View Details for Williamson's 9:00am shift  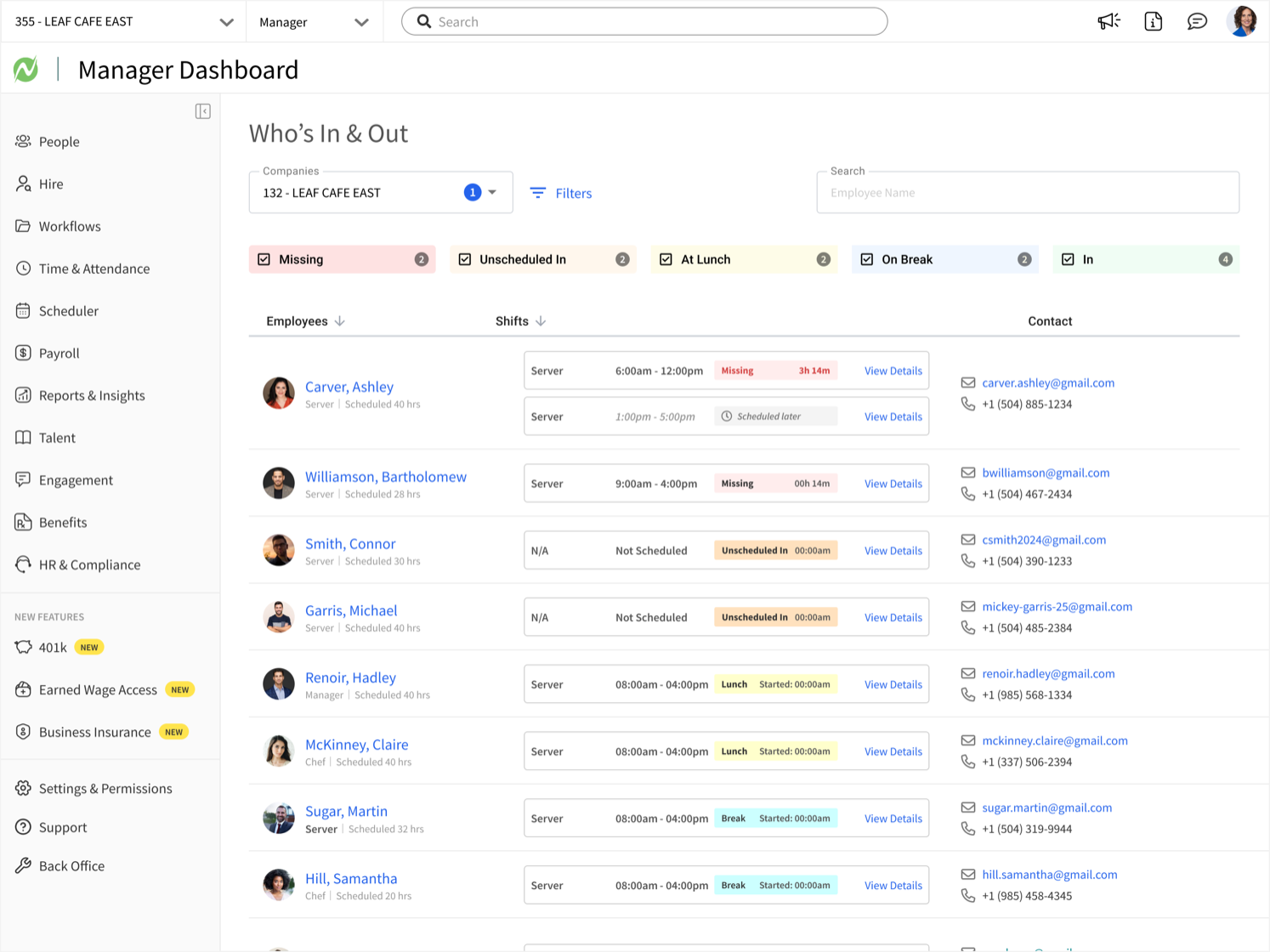[x=893, y=484]
